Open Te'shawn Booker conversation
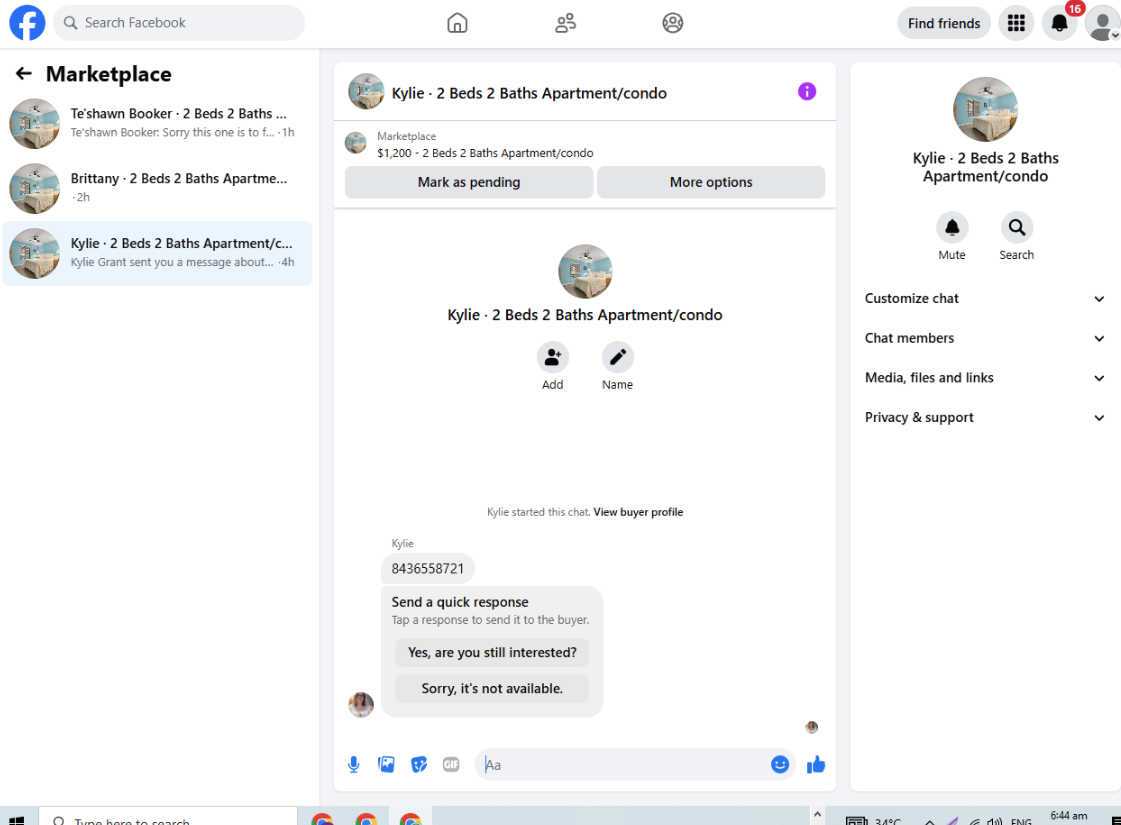Screen dimensions: 1121x825 point(157,123)
